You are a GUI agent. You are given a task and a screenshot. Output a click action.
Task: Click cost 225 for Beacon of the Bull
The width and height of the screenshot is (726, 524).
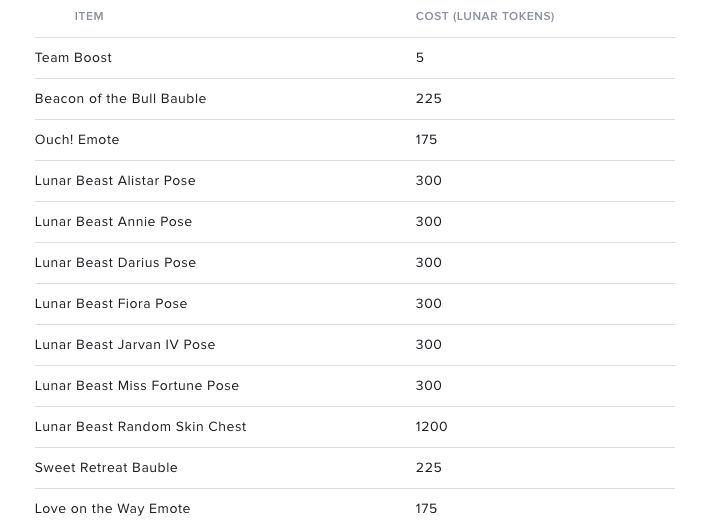click(x=428, y=99)
